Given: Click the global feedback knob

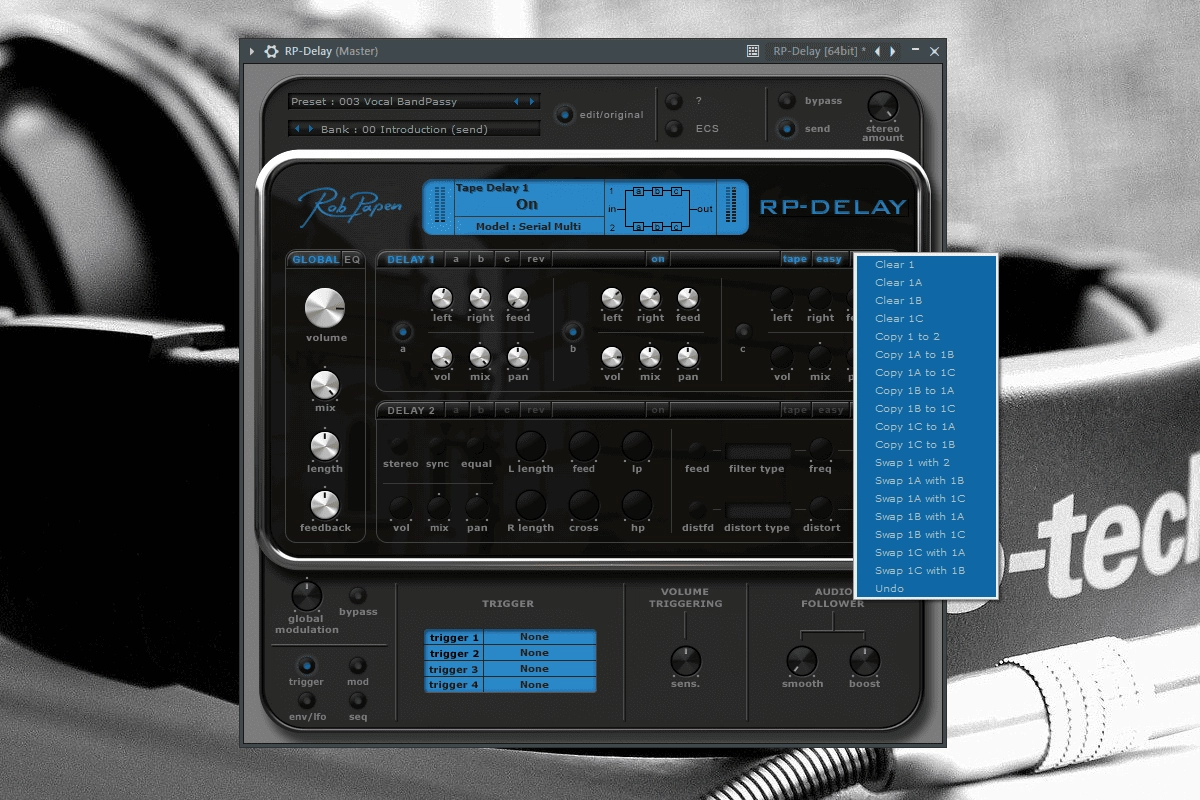Looking at the screenshot, I should [325, 505].
